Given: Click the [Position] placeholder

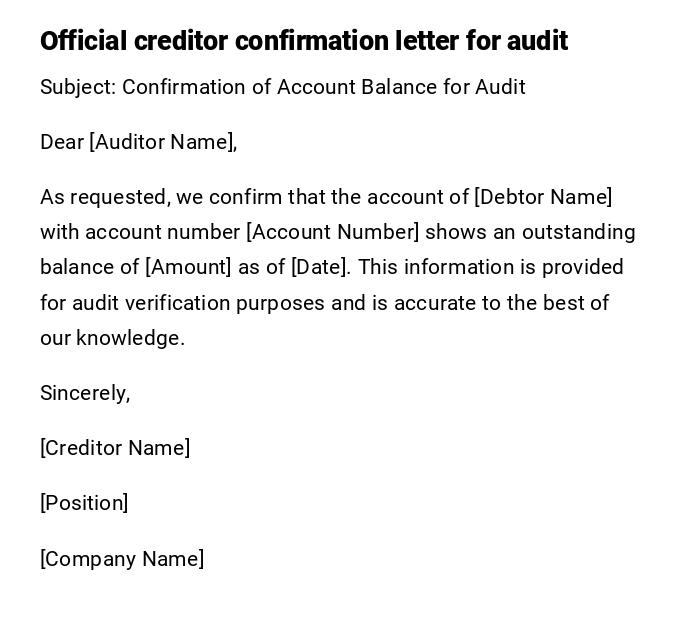Looking at the screenshot, I should 84,503.
